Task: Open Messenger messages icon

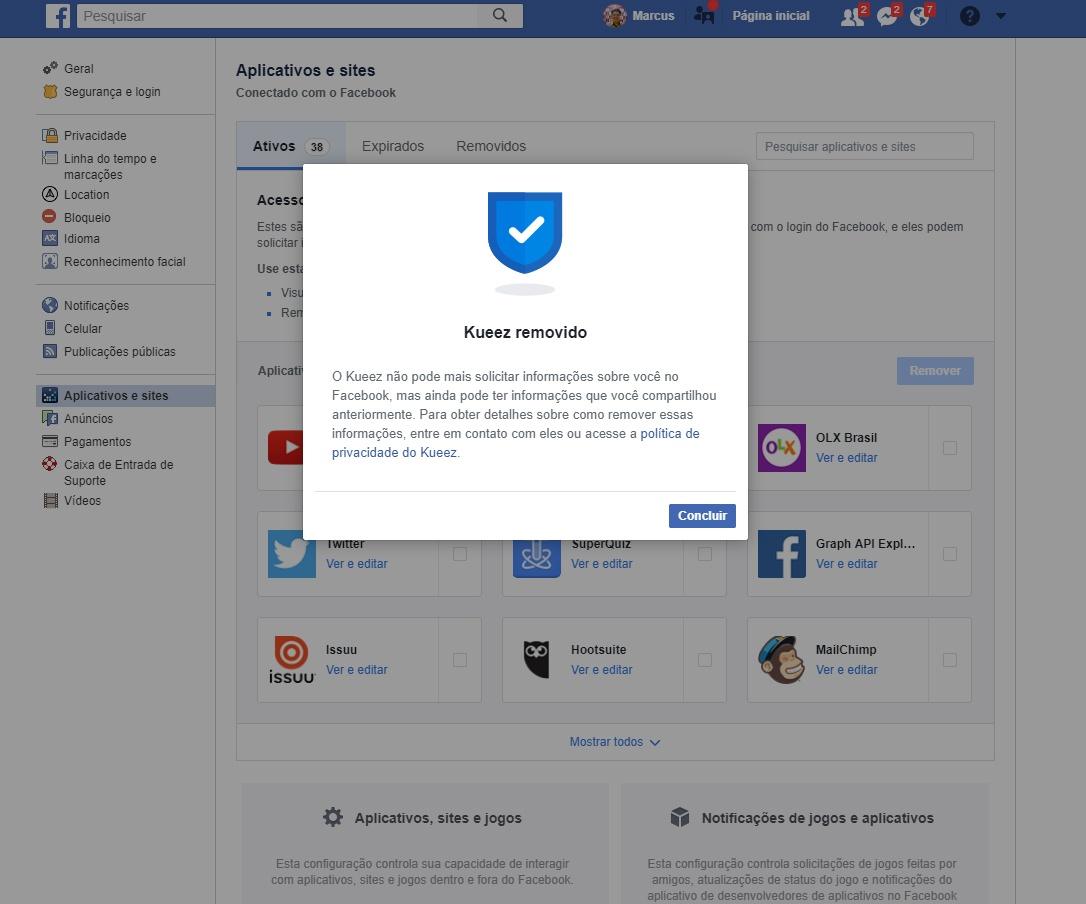Action: [x=887, y=16]
